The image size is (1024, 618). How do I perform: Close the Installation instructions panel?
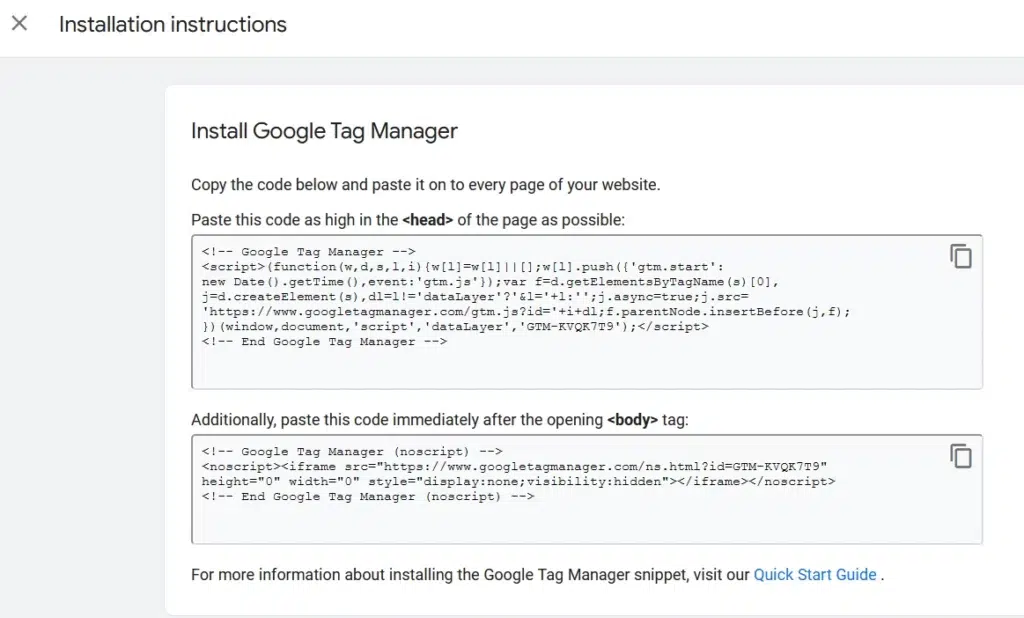point(19,24)
